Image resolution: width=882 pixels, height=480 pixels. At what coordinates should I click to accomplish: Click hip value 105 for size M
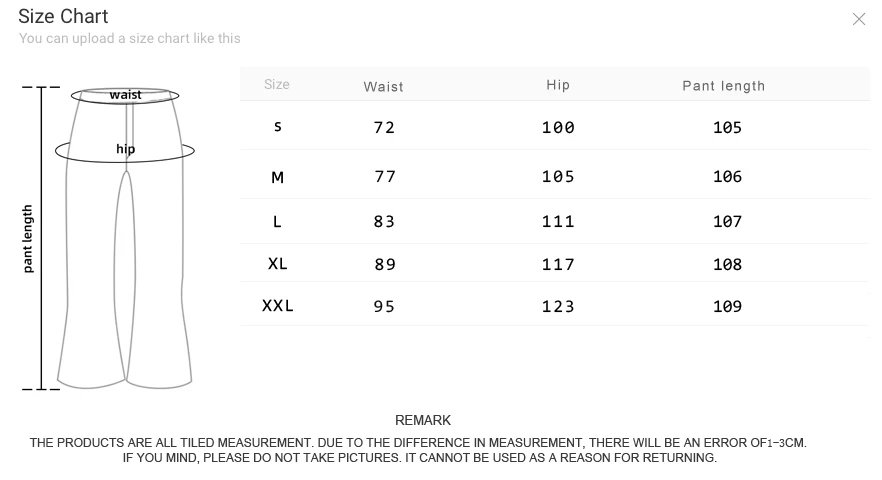pos(558,177)
